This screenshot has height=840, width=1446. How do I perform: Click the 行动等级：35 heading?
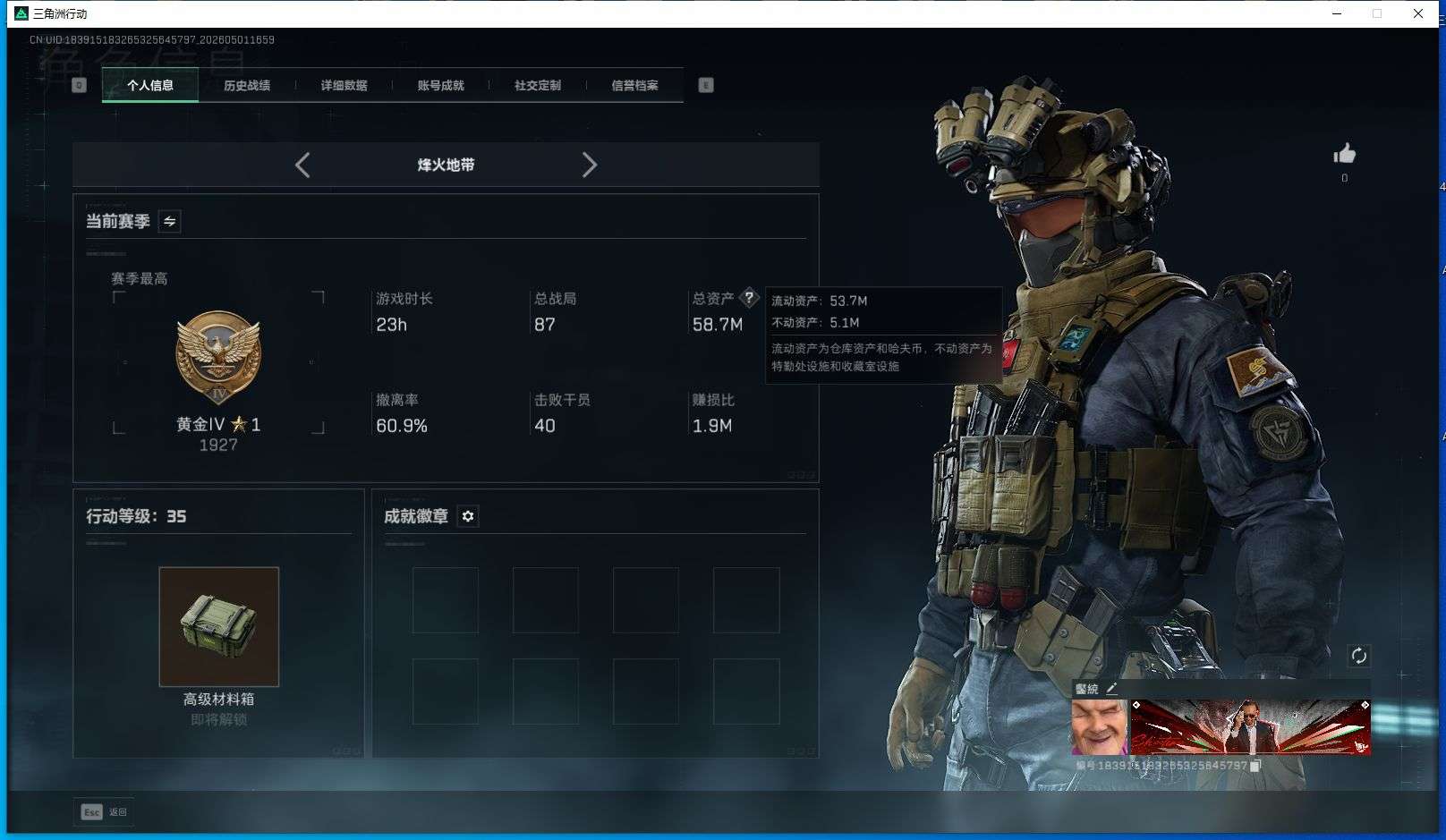click(x=136, y=516)
